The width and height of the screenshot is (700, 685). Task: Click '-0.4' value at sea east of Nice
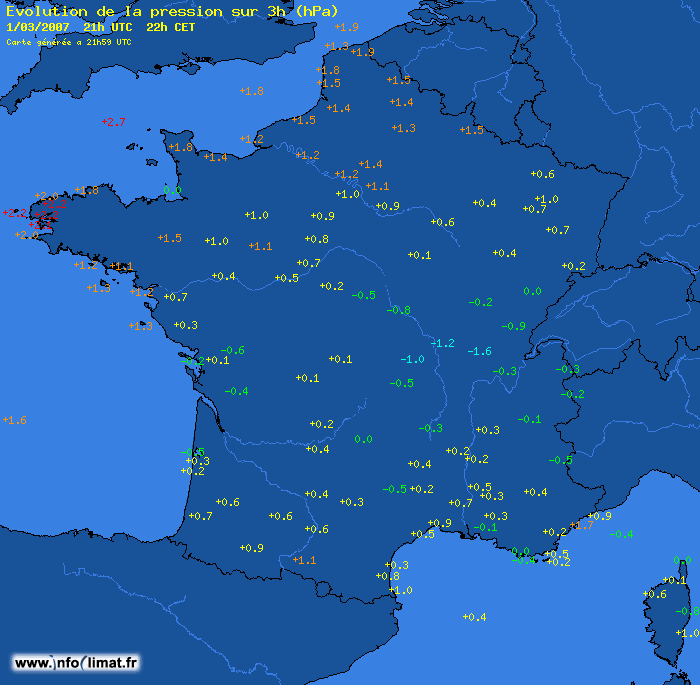point(621,534)
